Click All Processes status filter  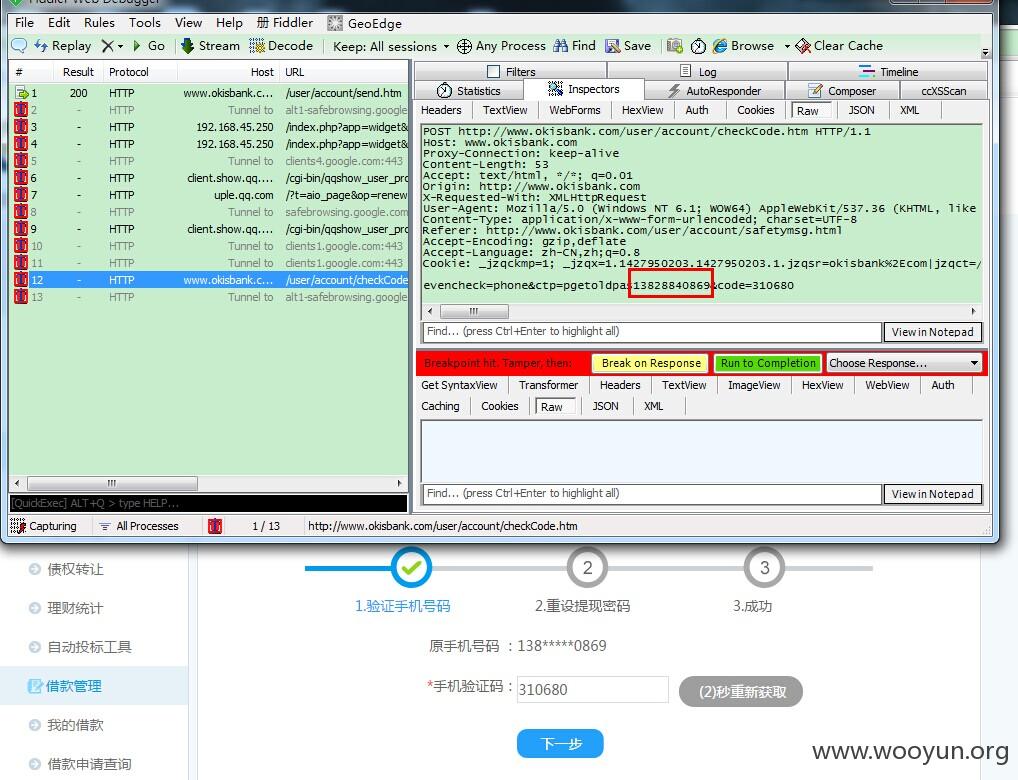(x=138, y=526)
